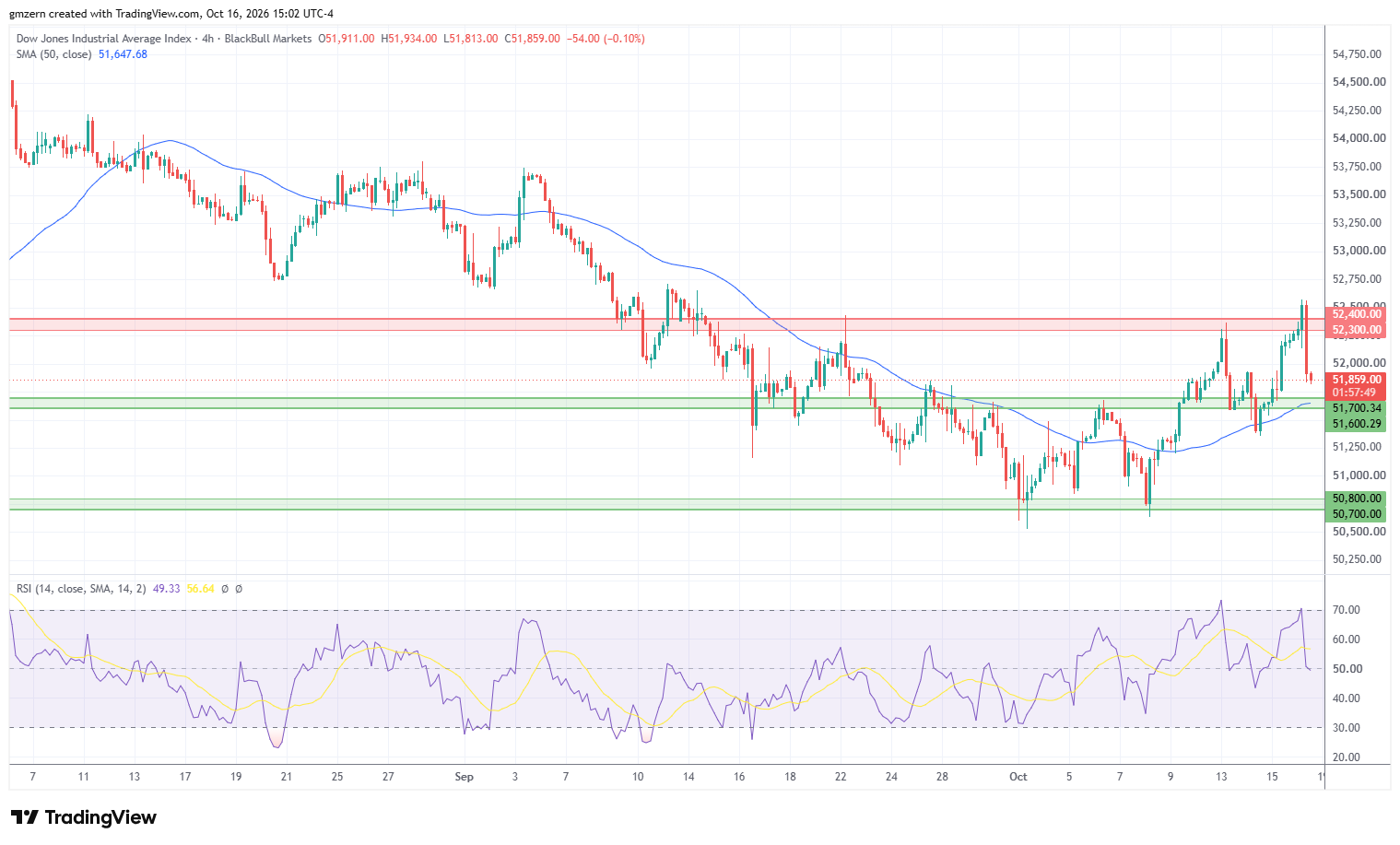1400x845 pixels.
Task: Click the SMA (50, close) indicator legend
Action: (53, 54)
